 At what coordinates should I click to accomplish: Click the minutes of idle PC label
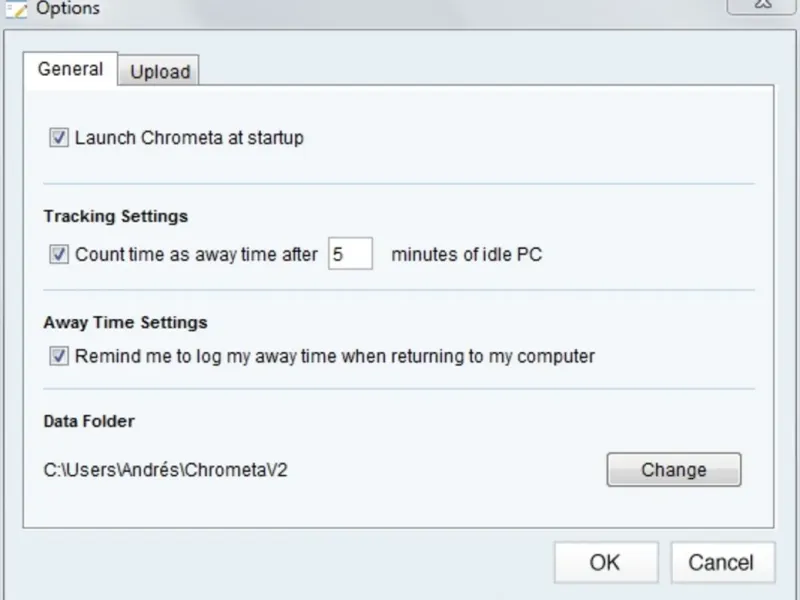click(466, 254)
